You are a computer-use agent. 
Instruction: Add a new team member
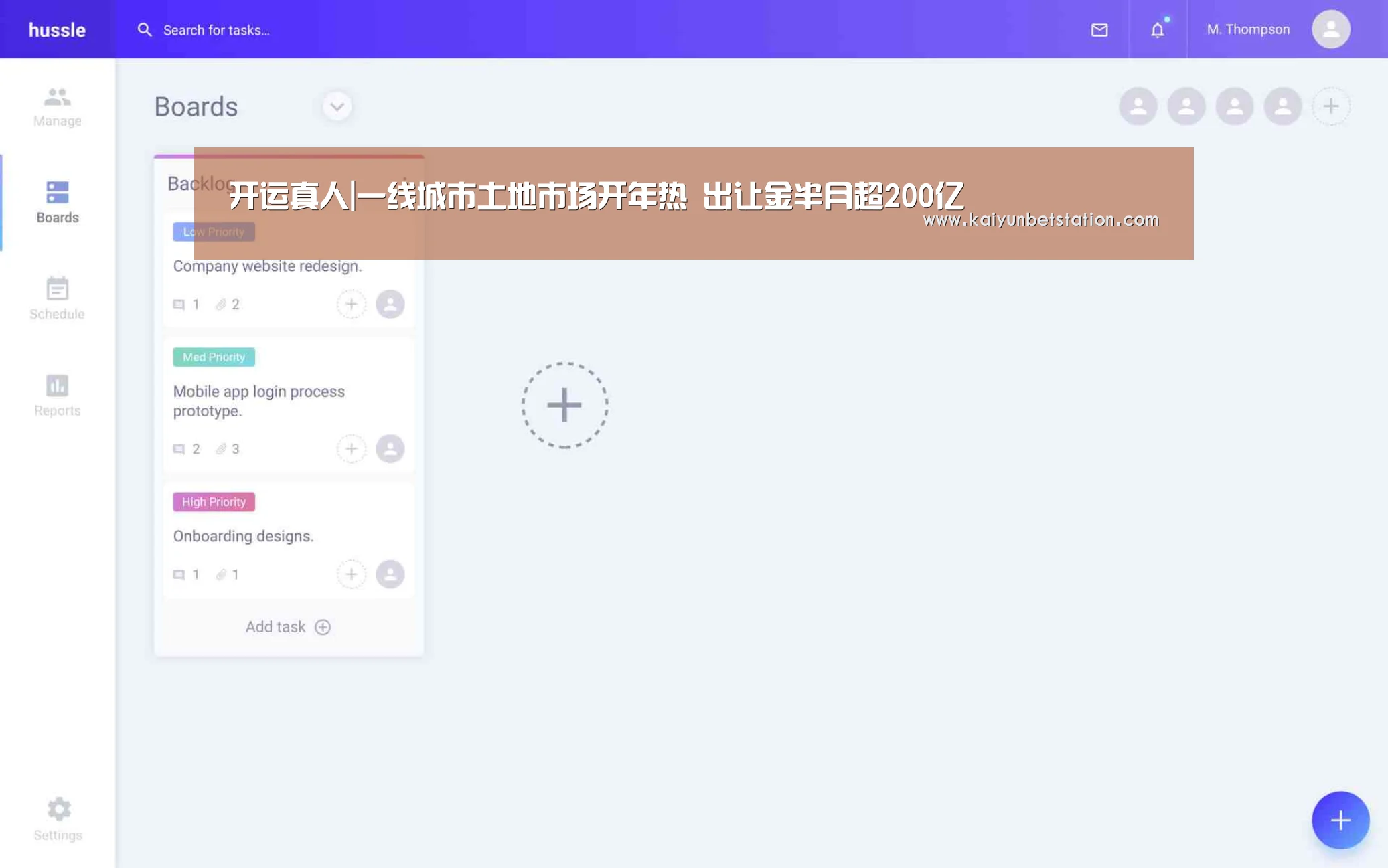pyautogui.click(x=1330, y=106)
